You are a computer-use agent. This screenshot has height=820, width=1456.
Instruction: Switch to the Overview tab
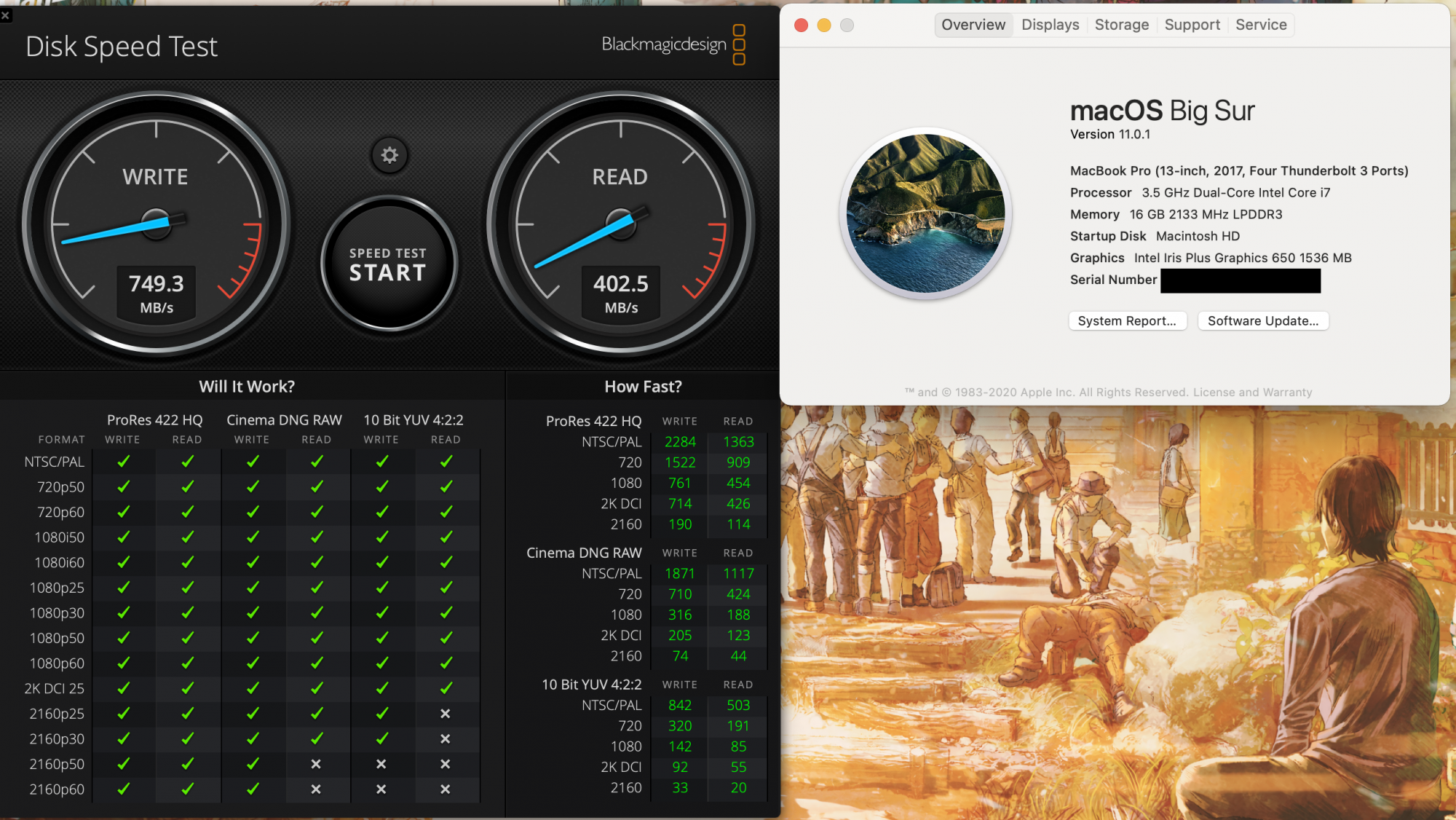[x=973, y=25]
